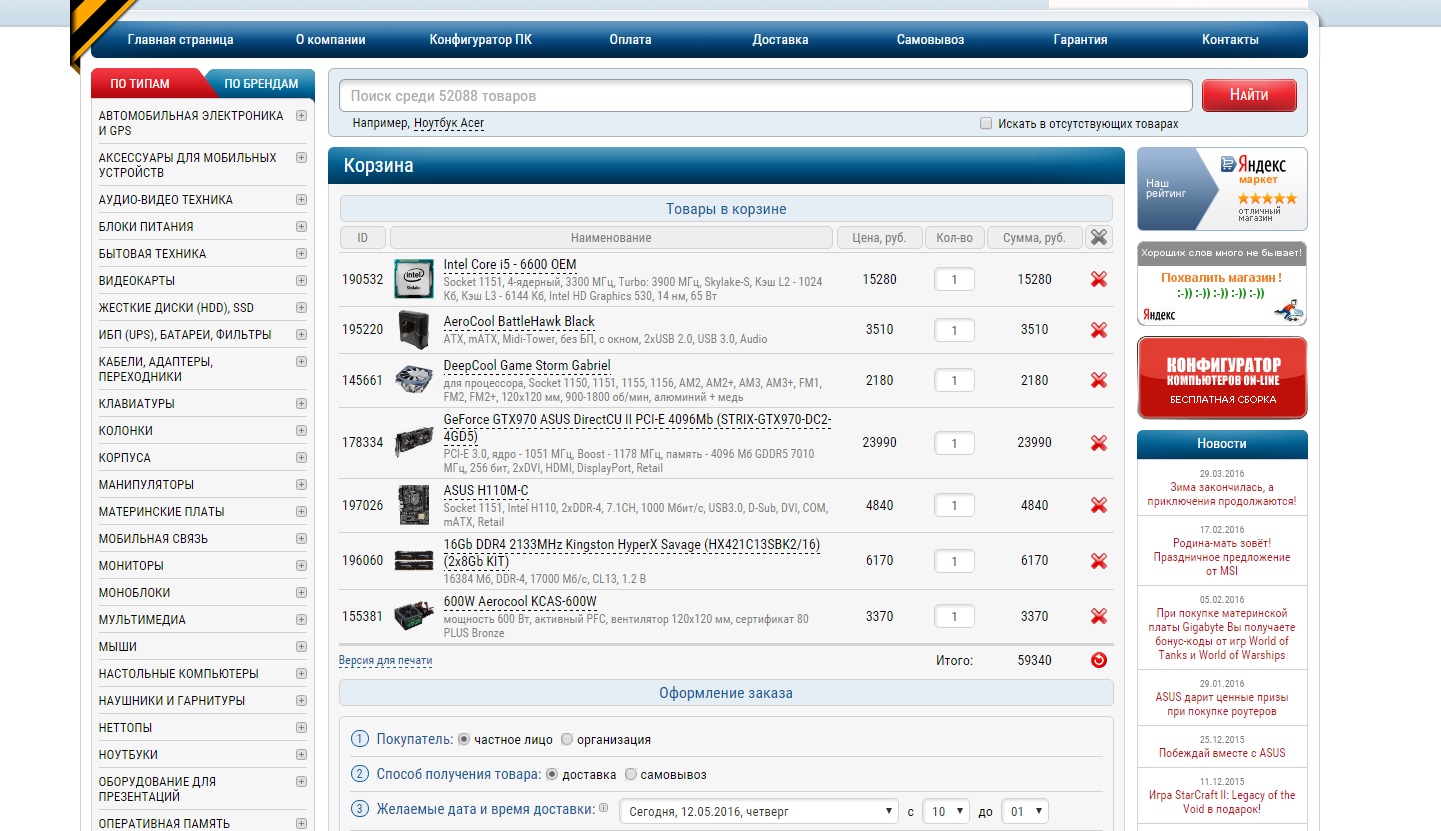Click quantity field for GeForce GTX970 row

(954, 443)
